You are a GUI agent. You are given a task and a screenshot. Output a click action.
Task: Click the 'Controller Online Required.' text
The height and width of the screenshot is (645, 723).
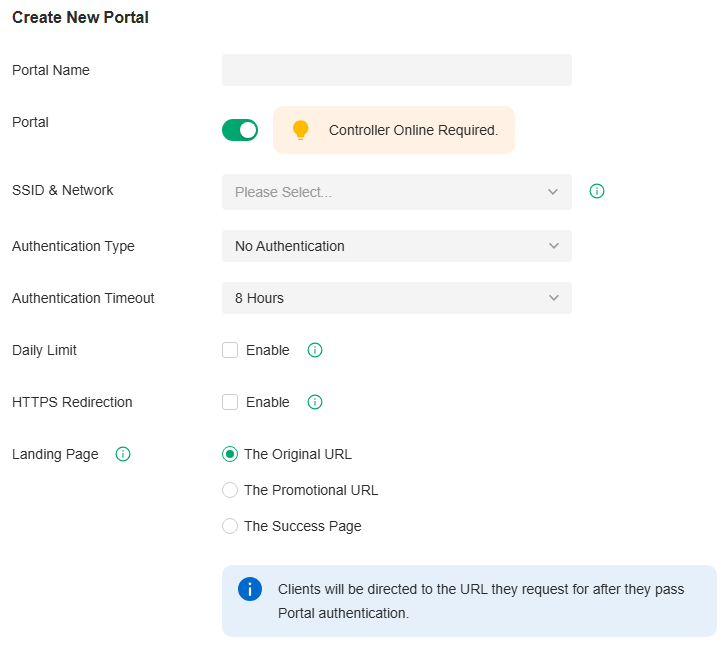click(414, 130)
